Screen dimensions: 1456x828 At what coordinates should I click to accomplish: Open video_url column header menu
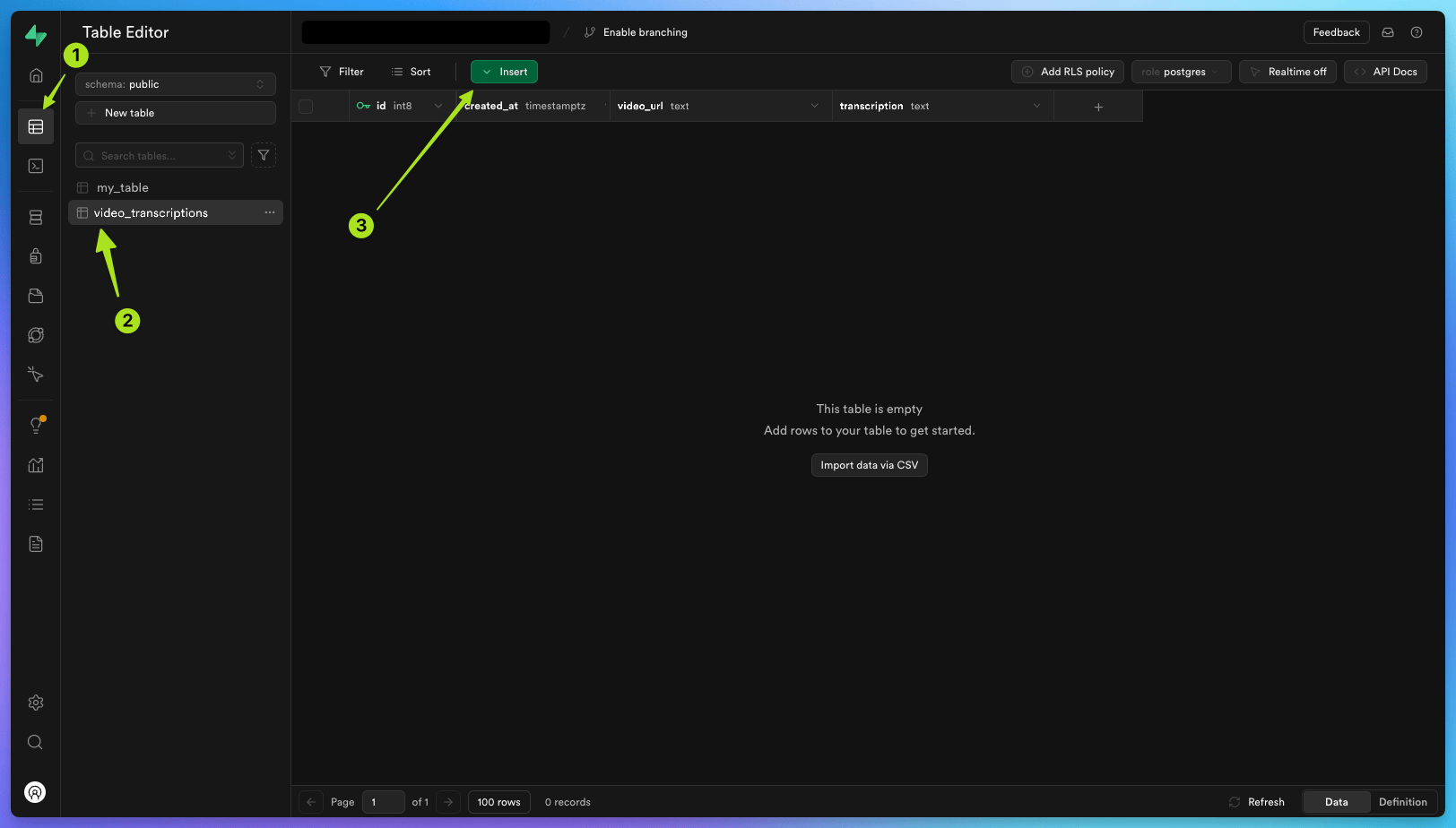pyautogui.click(x=815, y=106)
